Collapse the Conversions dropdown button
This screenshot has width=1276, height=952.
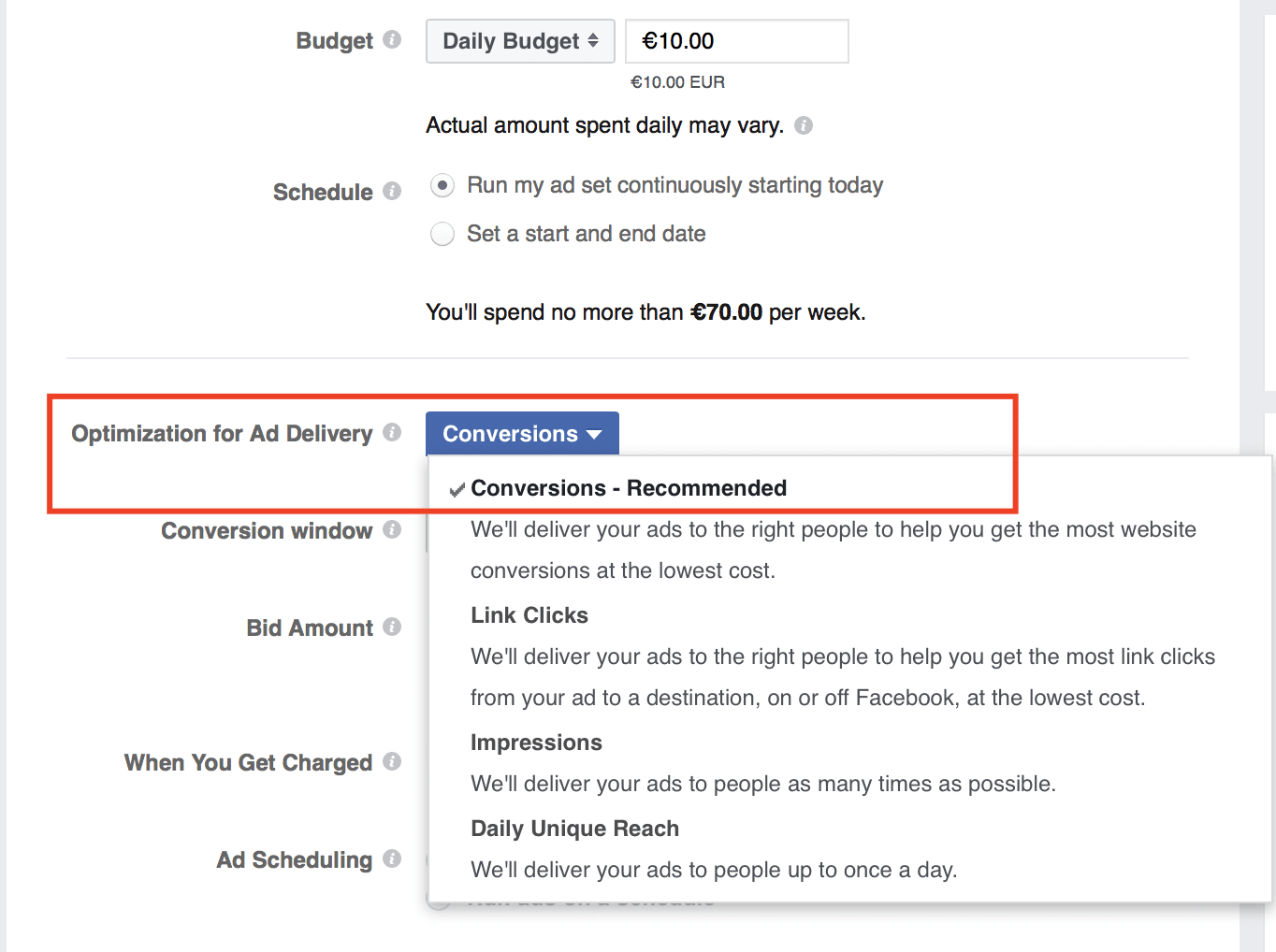(522, 434)
